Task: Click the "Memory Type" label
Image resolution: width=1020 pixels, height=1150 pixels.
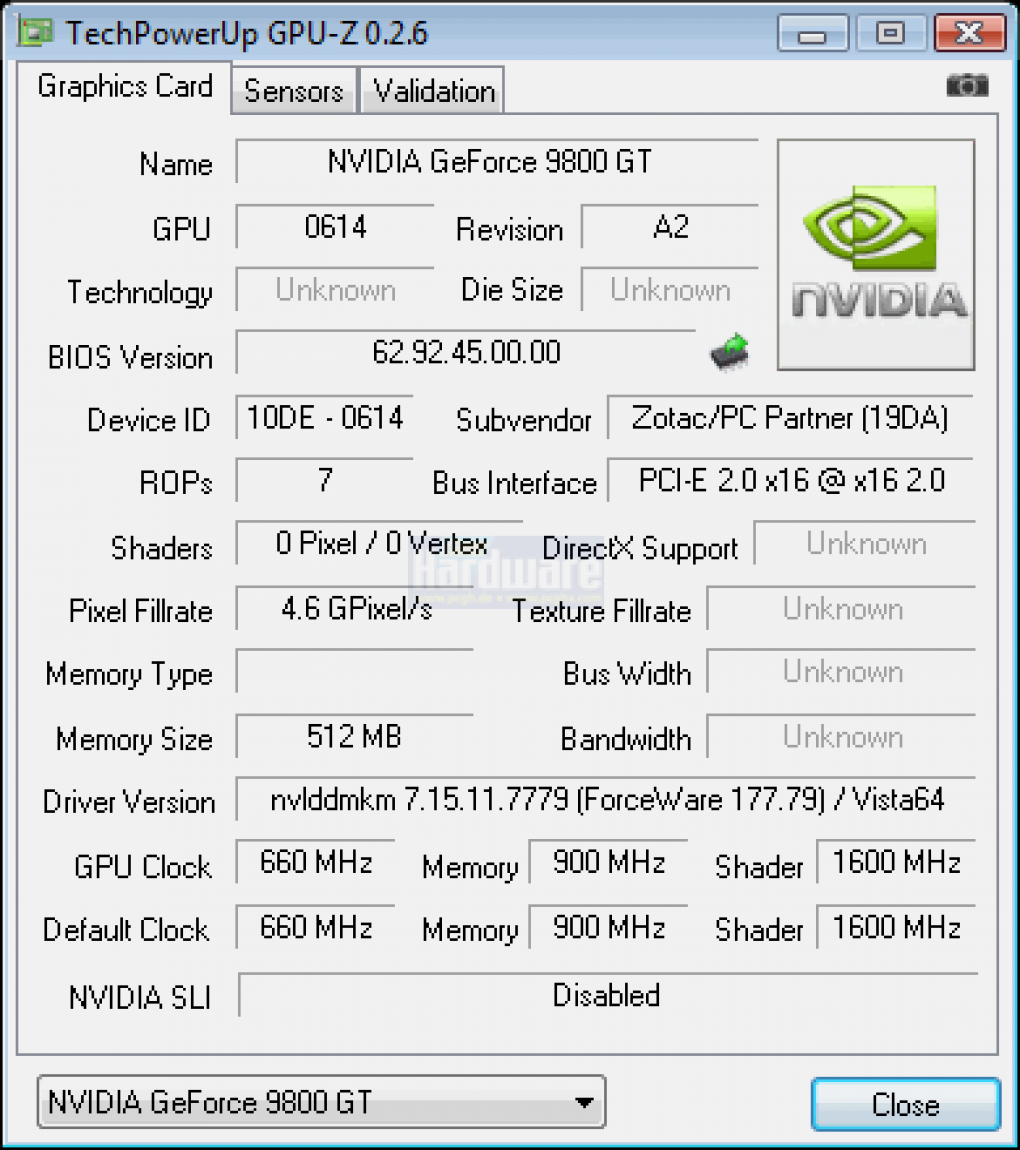Action: [x=129, y=675]
